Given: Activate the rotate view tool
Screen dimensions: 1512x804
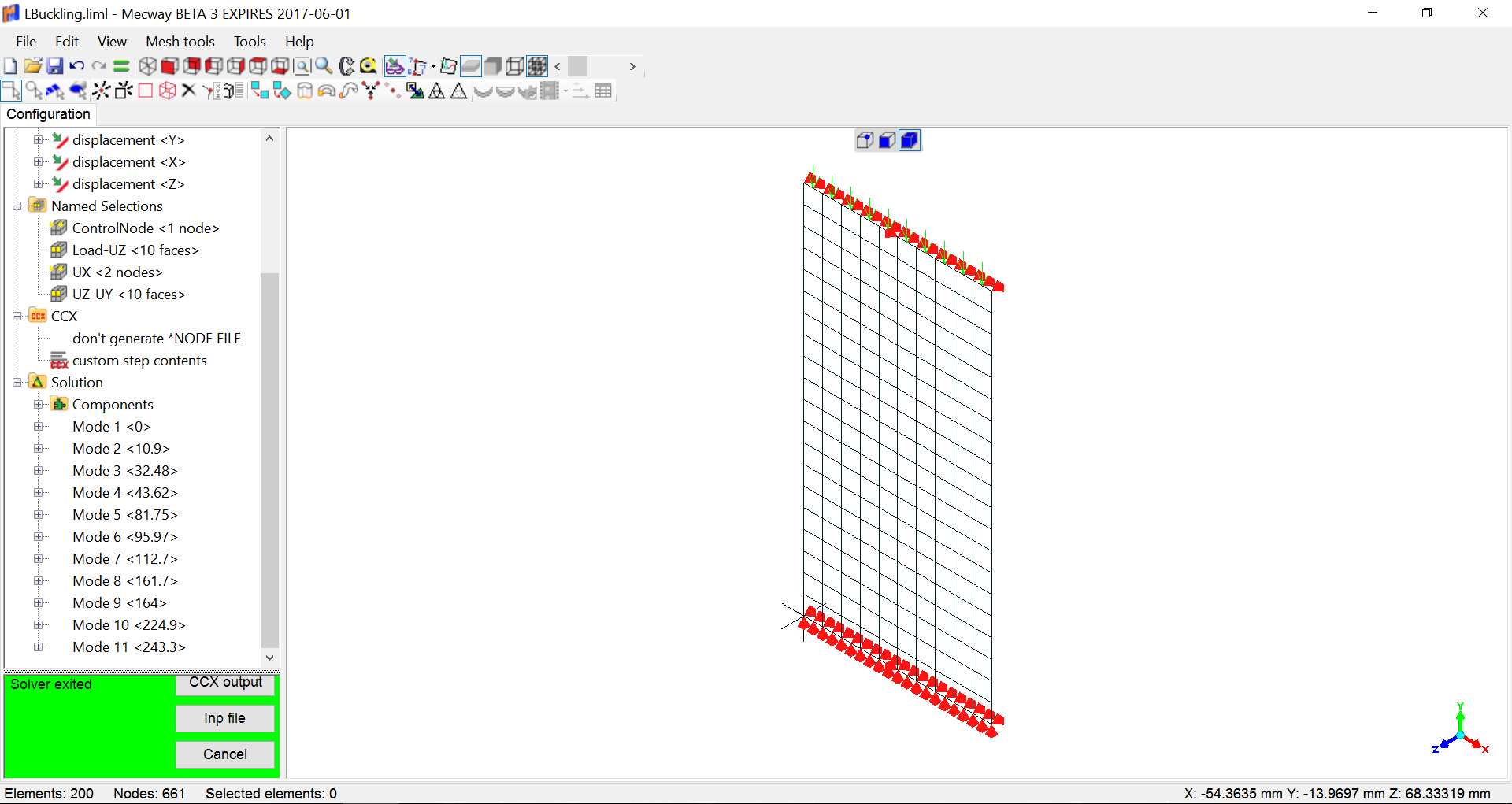Looking at the screenshot, I should (x=346, y=66).
